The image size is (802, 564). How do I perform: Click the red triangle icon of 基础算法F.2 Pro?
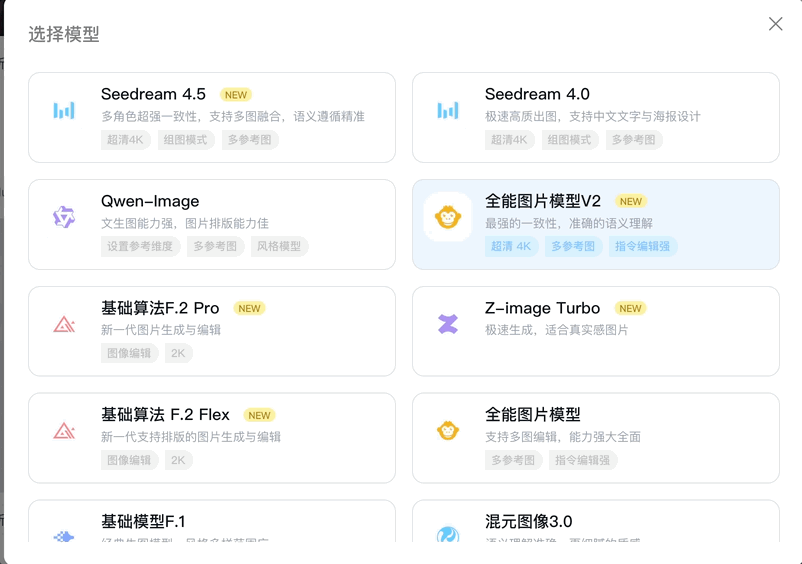(64, 324)
